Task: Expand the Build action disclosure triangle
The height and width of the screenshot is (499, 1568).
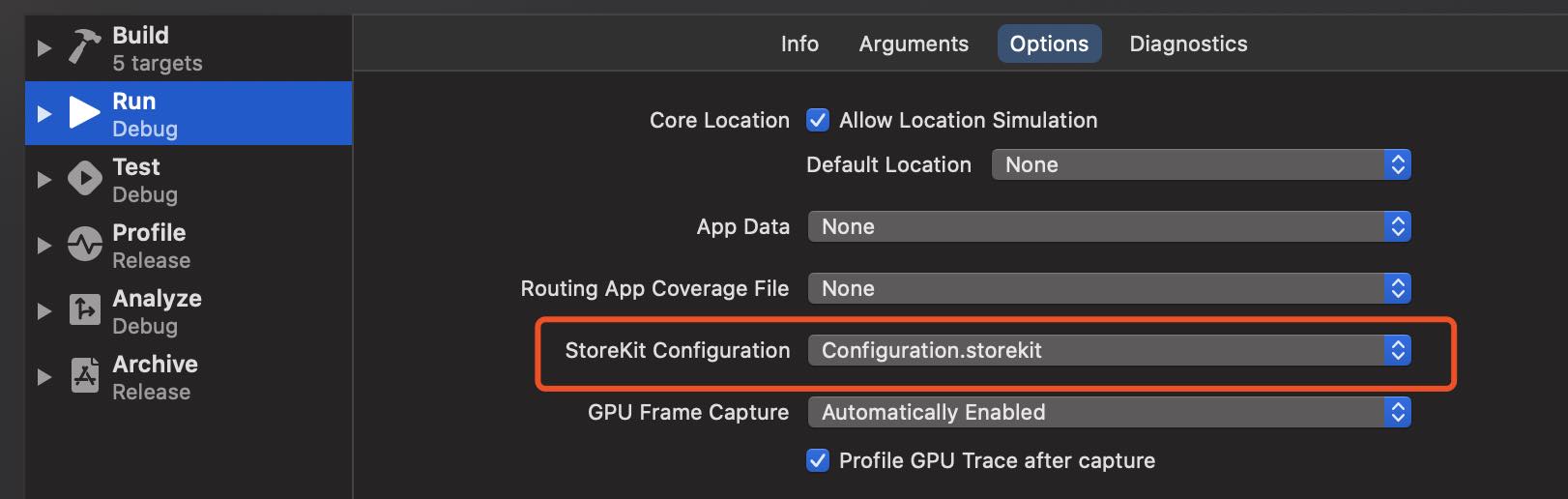Action: tap(44, 47)
